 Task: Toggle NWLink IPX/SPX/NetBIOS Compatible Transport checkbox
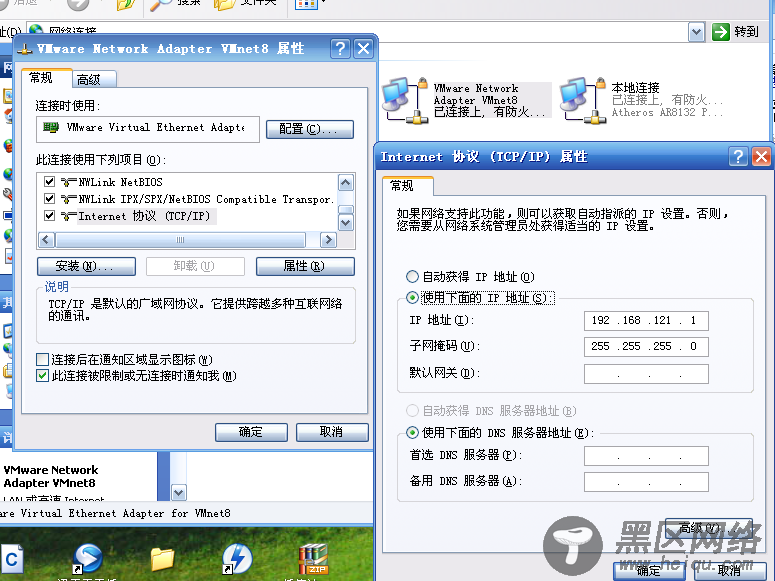tap(49, 199)
